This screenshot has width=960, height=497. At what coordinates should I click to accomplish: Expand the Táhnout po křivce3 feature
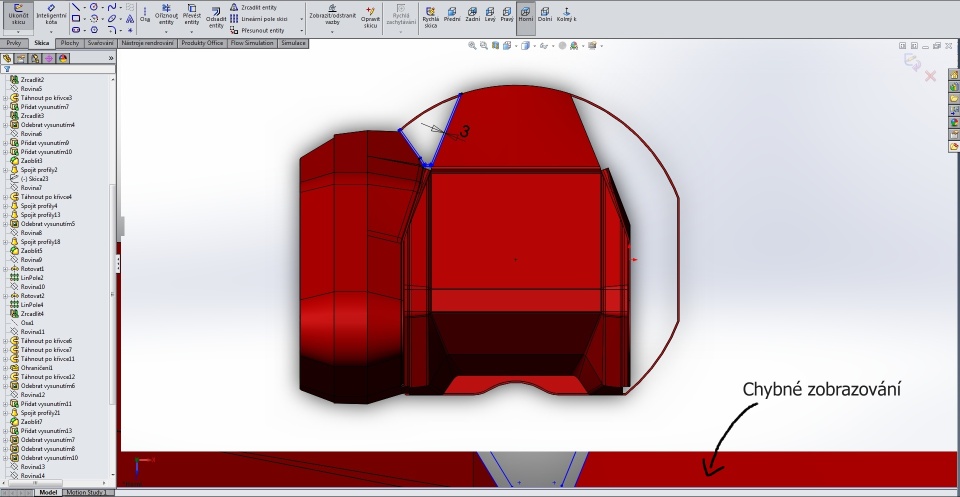tap(5, 98)
